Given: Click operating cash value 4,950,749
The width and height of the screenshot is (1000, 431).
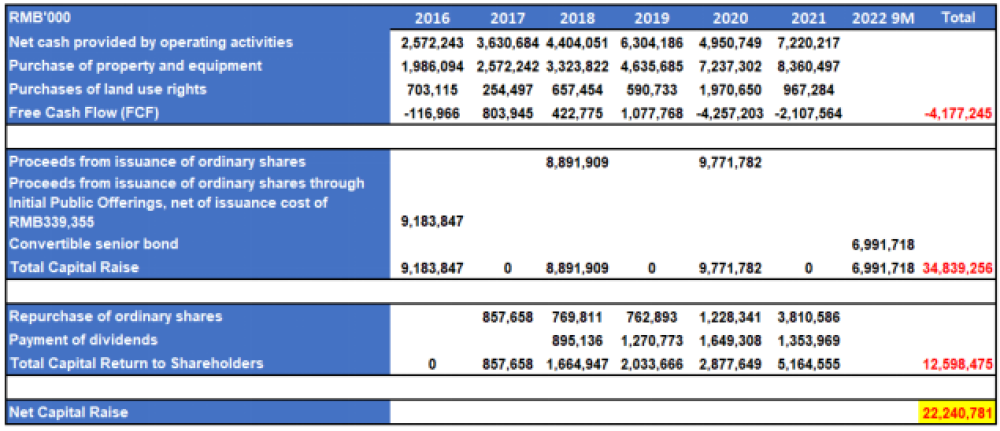Looking at the screenshot, I should point(732,42).
